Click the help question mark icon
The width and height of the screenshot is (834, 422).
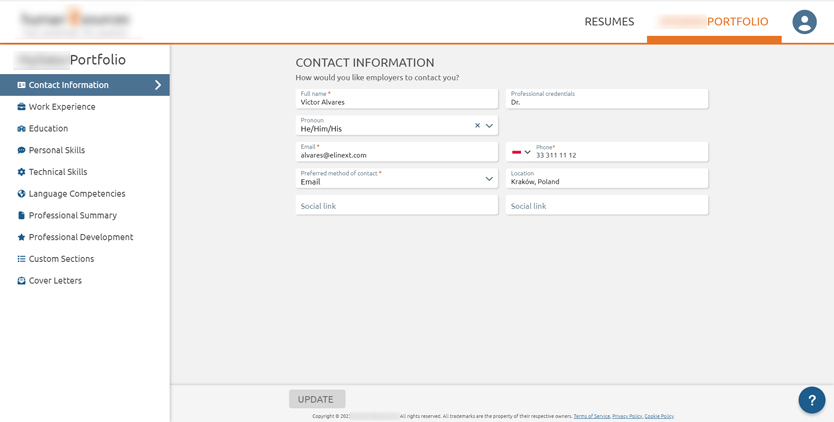(811, 400)
